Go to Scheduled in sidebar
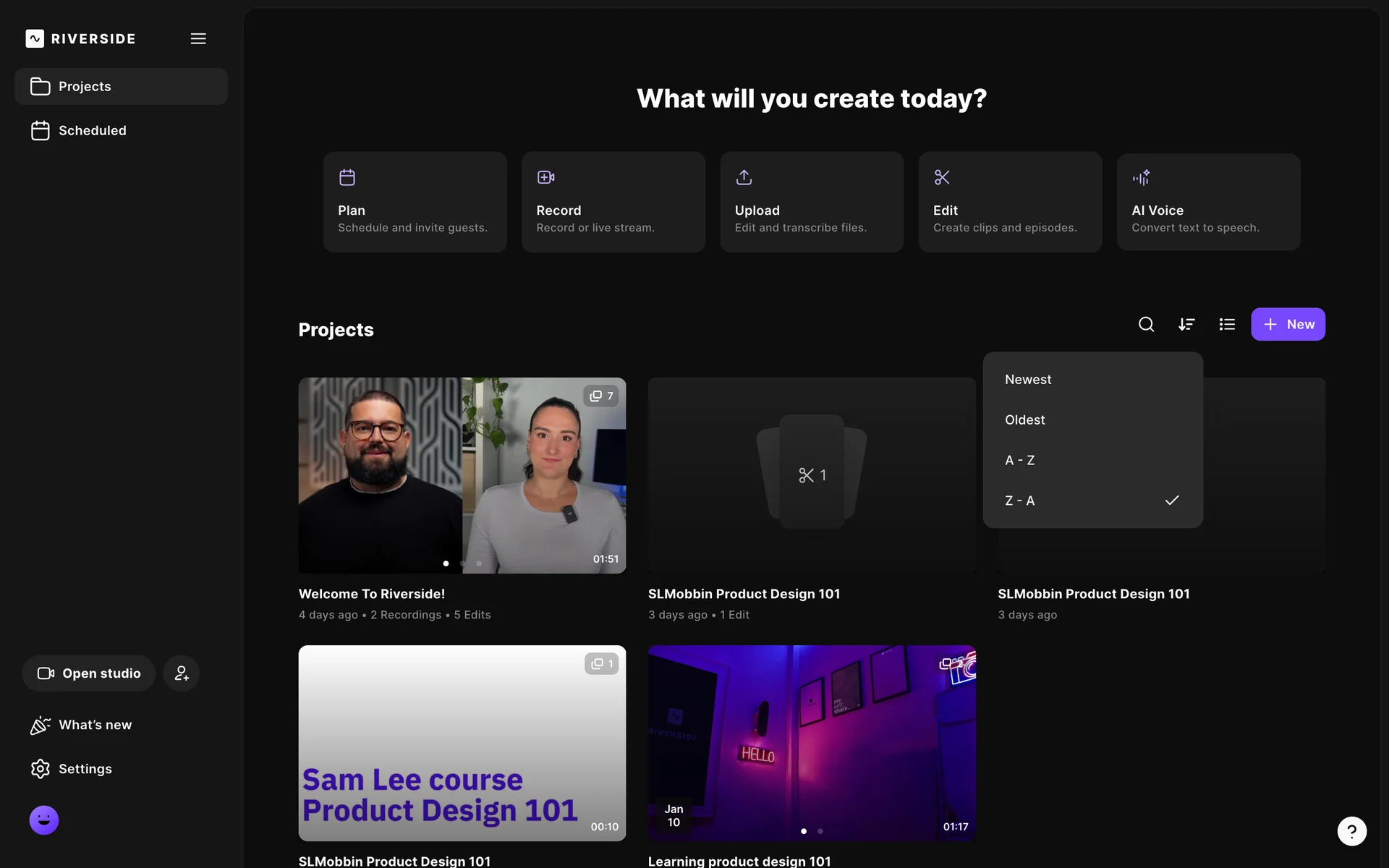This screenshot has width=1389, height=868. pyautogui.click(x=92, y=131)
